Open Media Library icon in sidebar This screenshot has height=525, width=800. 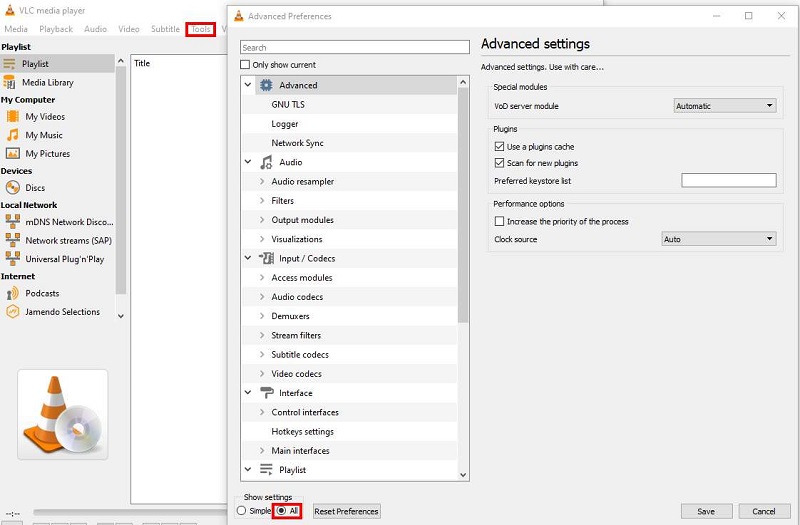point(9,82)
